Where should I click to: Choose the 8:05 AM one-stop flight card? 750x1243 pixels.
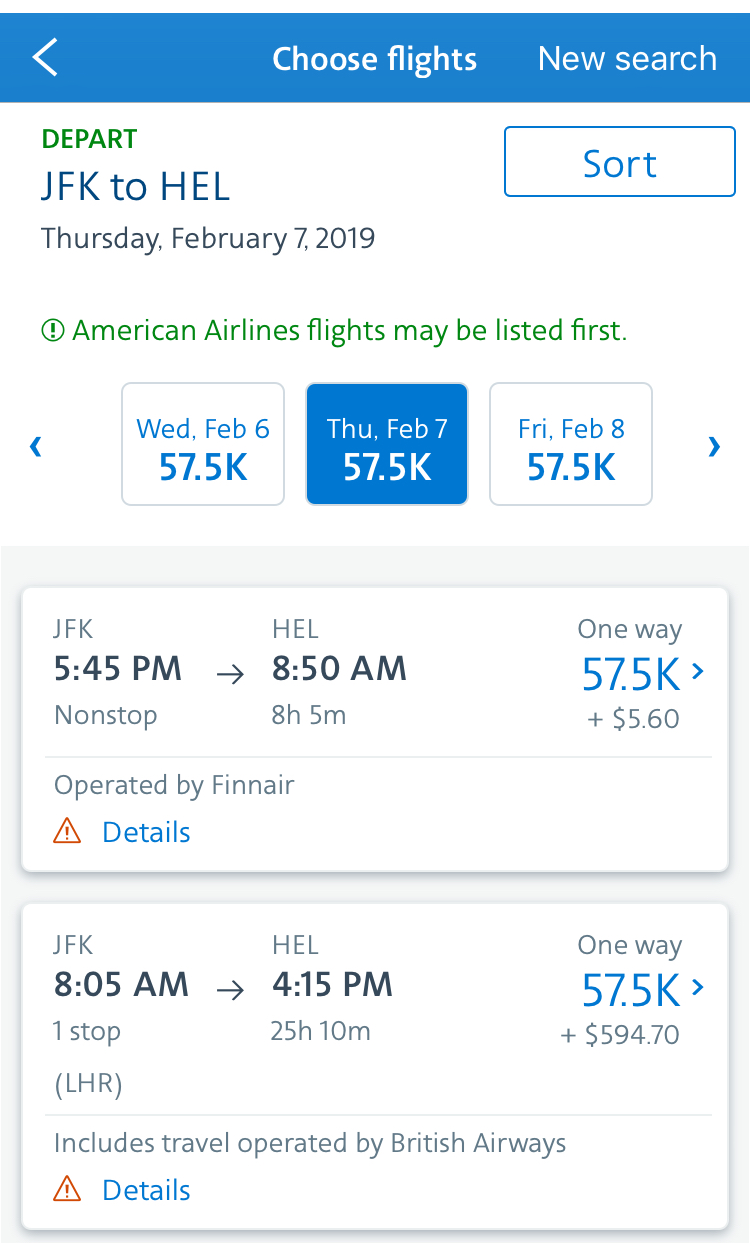[300, 1000]
